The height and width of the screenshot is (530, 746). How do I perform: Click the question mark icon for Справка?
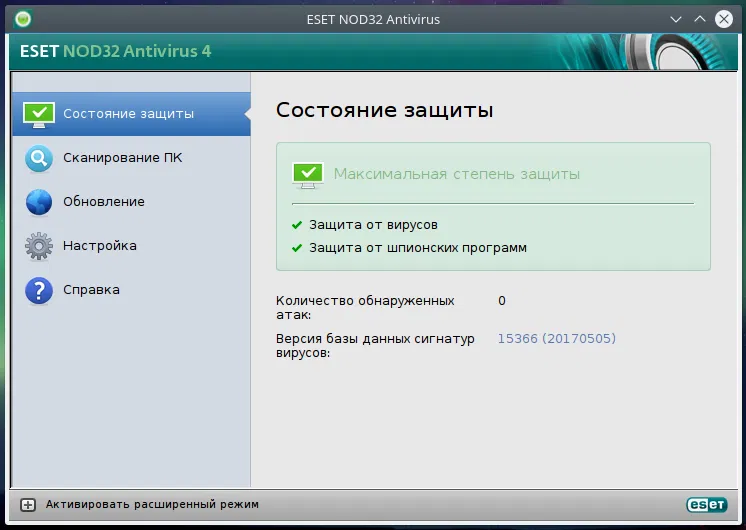39,290
